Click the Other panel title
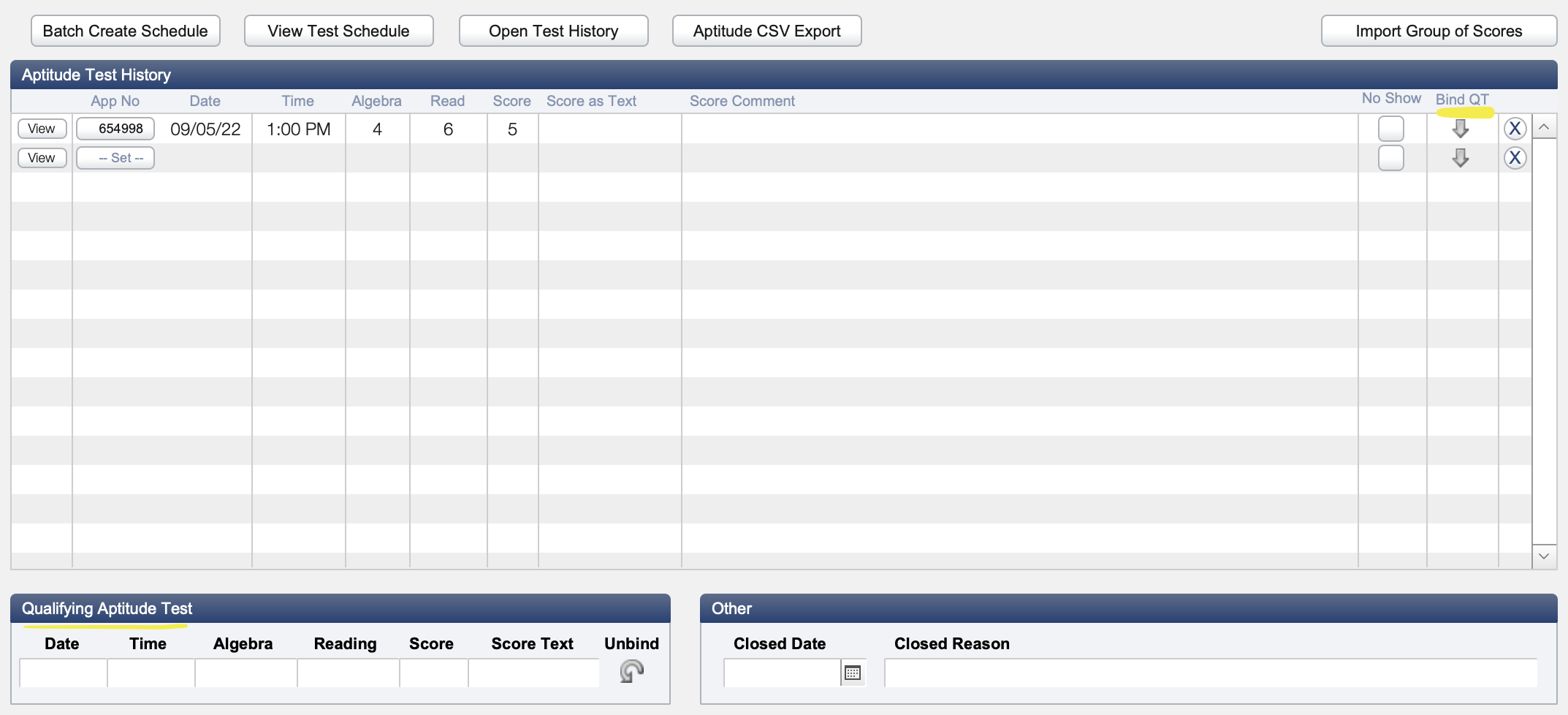1568x715 pixels. 731,608
